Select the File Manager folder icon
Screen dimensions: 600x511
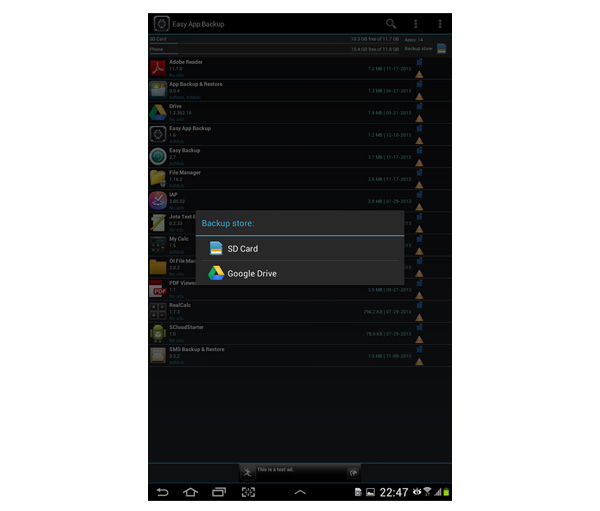[x=158, y=179]
